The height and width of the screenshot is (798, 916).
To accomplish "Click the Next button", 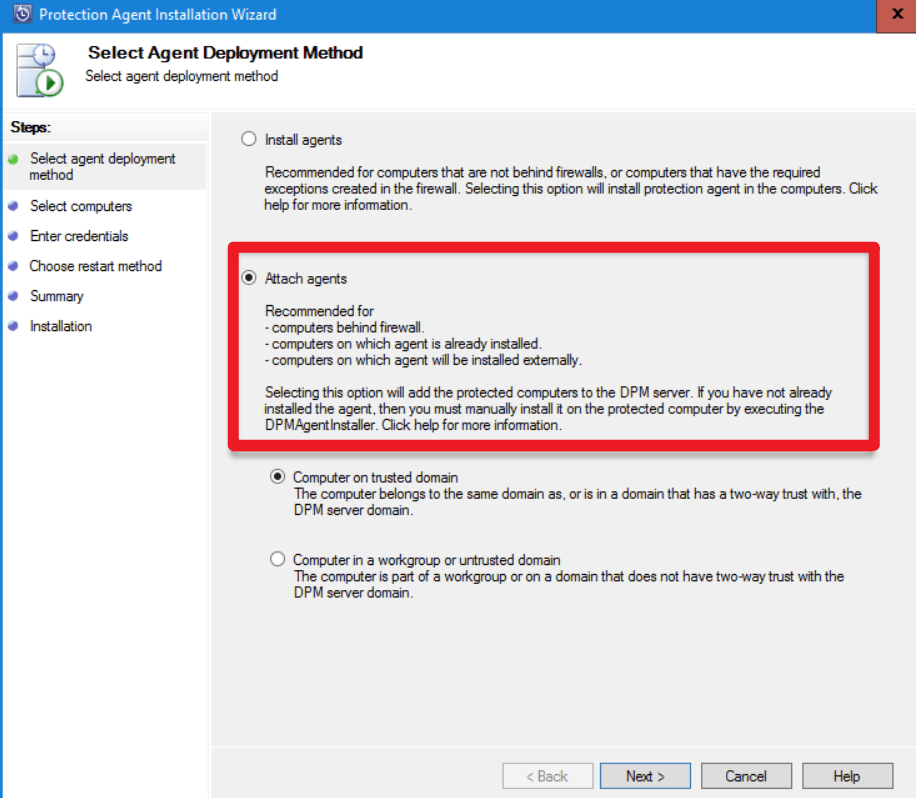I will (645, 776).
